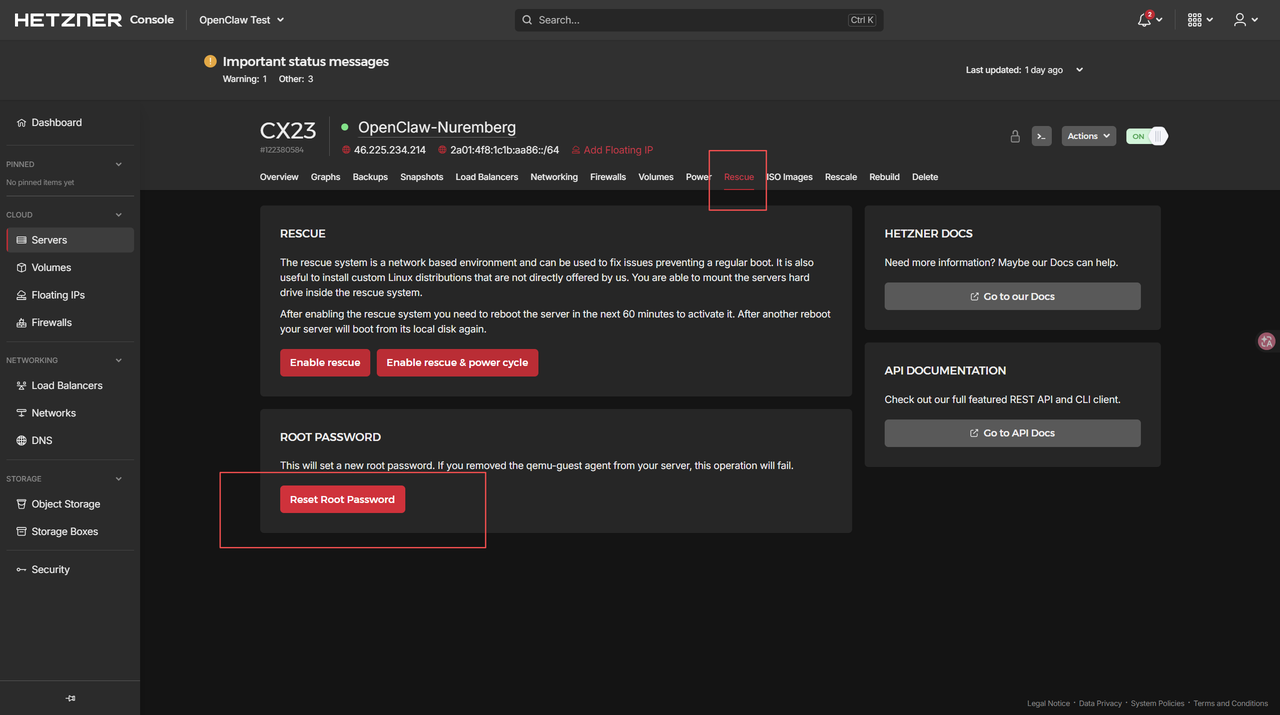Open the Legal Notice footer link
The image size is (1280, 715).
pyautogui.click(x=1048, y=703)
